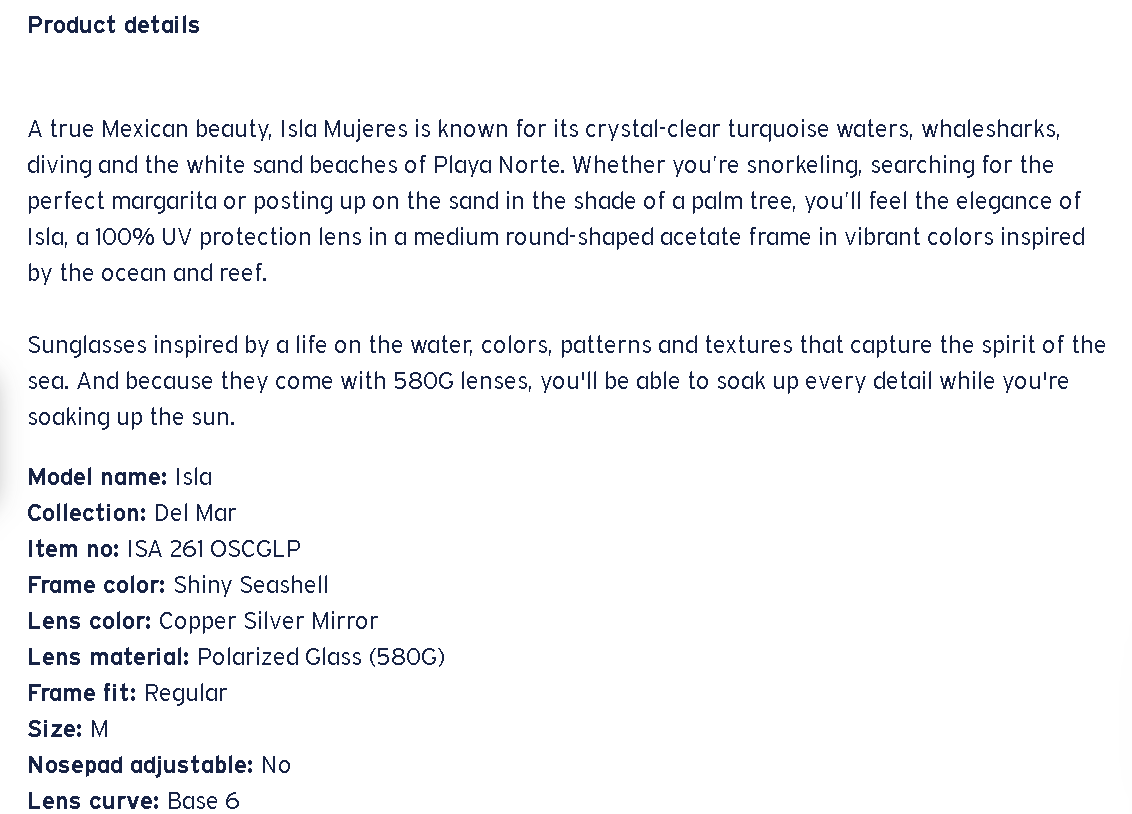Select the "Copper Silver Mirror" lens color text
1132x814 pixels.
268,621
